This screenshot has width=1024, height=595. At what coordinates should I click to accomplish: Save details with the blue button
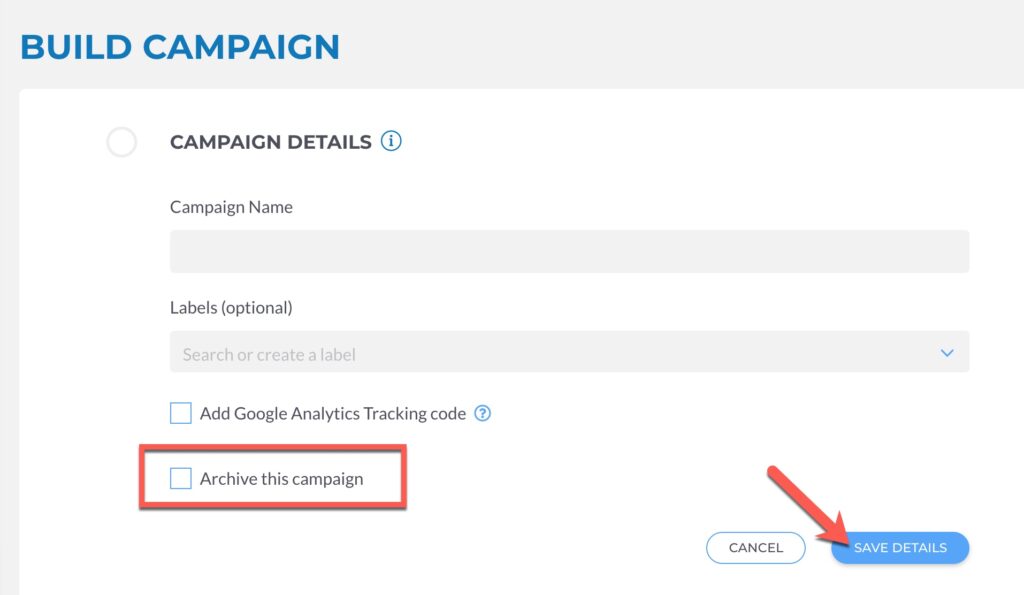pyautogui.click(x=900, y=547)
